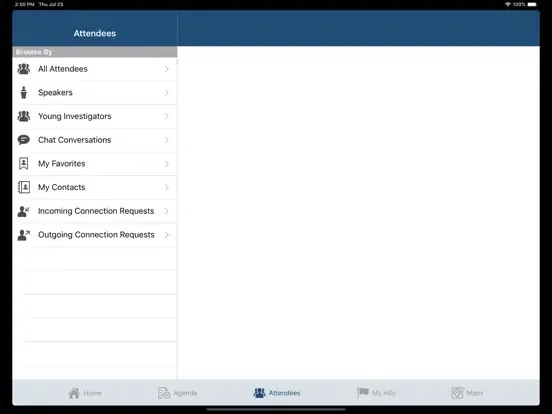
Task: Click the My Contacts address book icon
Action: point(24,187)
